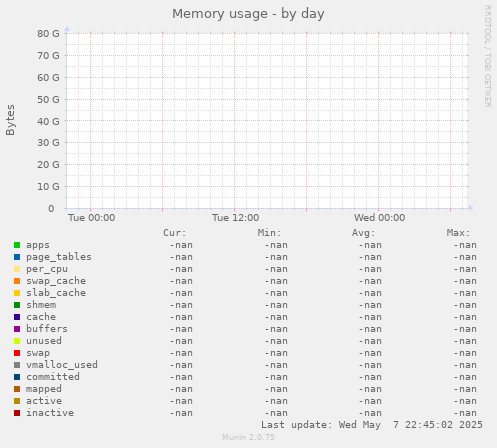Click the 'unused' legend label

tap(44, 341)
